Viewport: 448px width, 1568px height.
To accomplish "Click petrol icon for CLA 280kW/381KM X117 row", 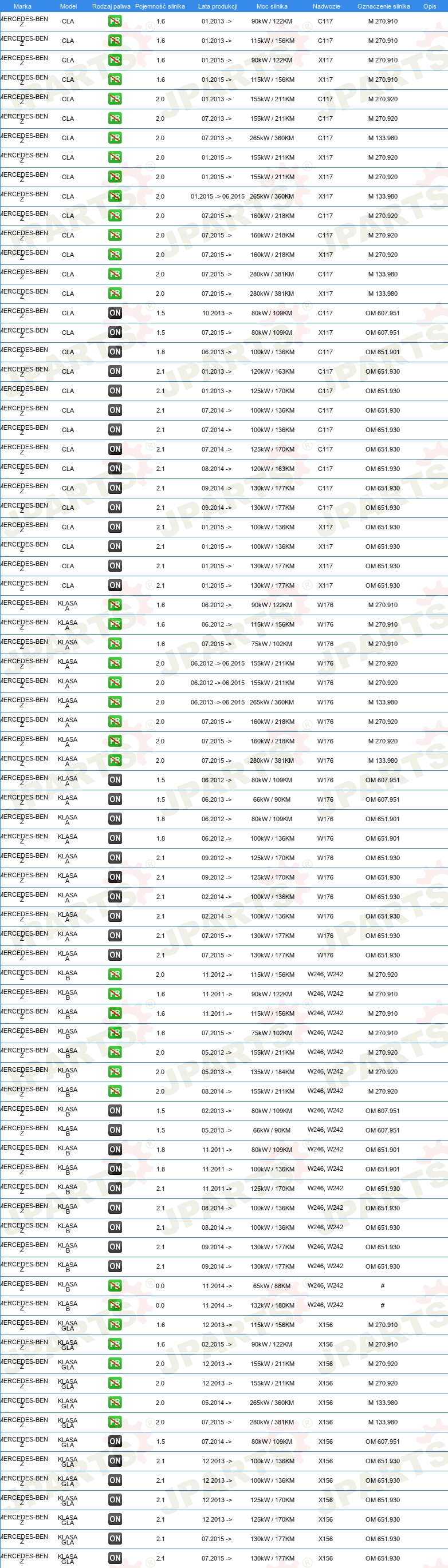I will 115,294.
